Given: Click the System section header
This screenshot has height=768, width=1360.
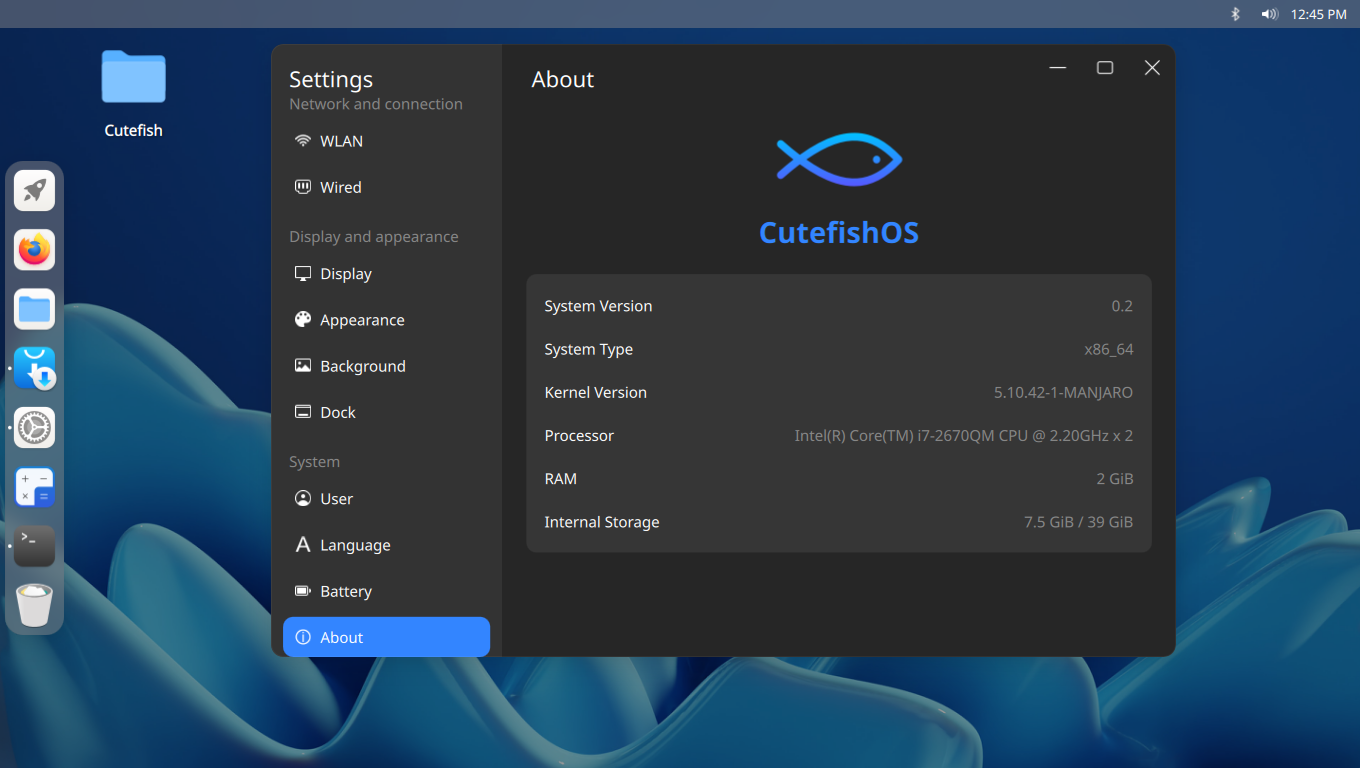Looking at the screenshot, I should coord(314,462).
